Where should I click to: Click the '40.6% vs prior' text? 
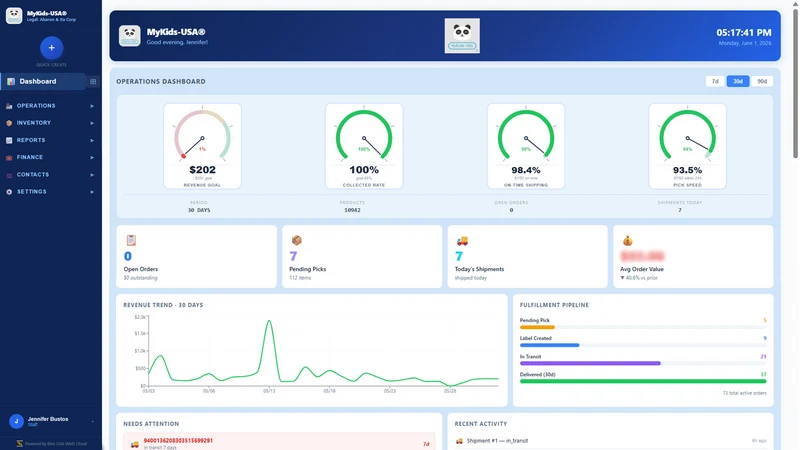coord(637,278)
